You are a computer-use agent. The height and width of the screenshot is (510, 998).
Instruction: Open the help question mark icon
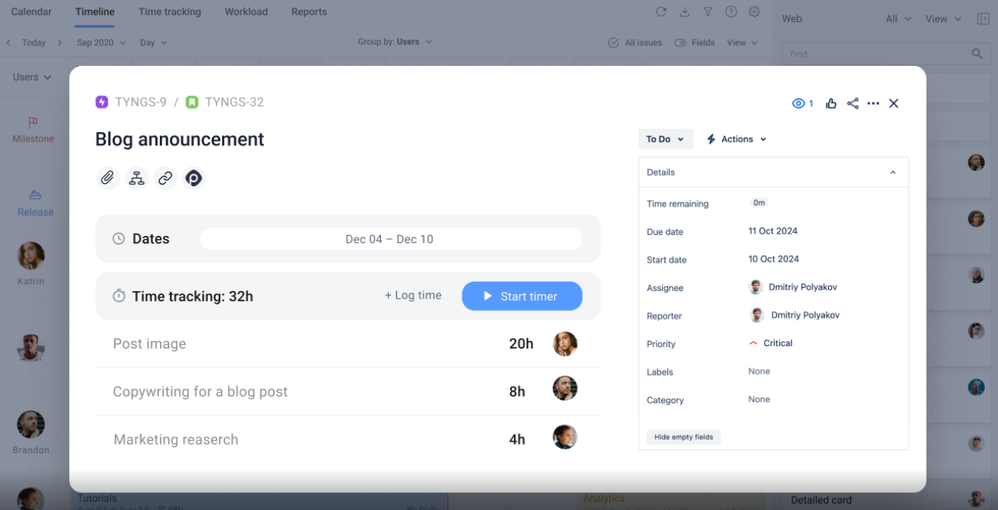coord(731,11)
